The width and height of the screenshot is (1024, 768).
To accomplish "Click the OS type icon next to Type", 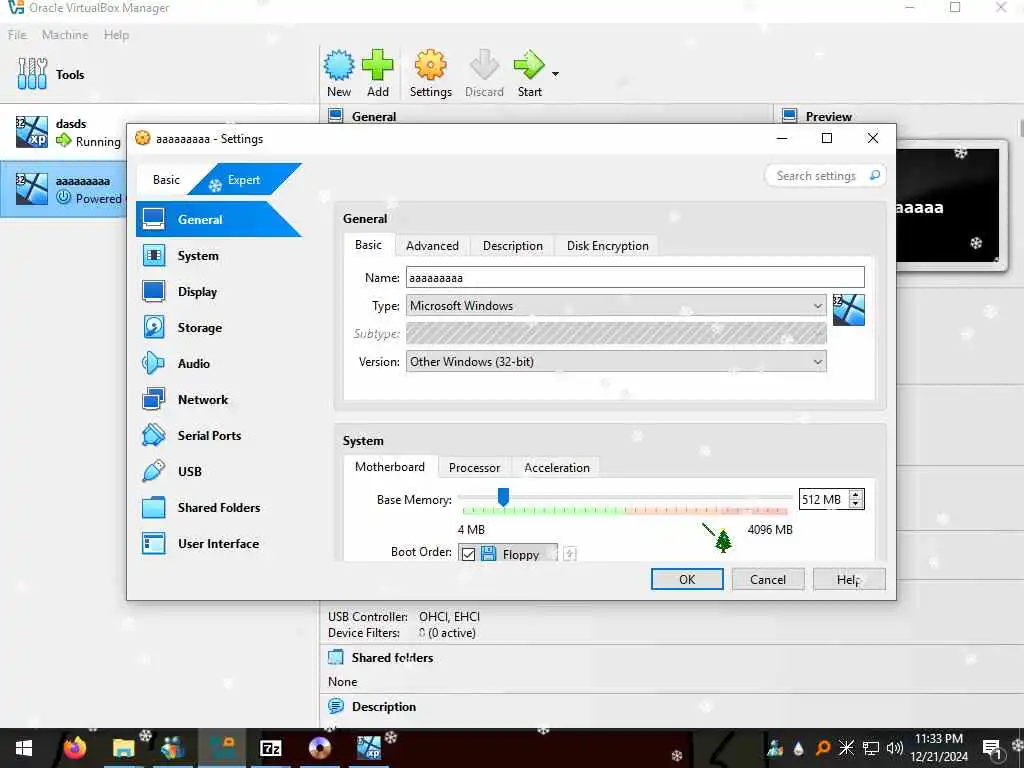I will point(848,310).
